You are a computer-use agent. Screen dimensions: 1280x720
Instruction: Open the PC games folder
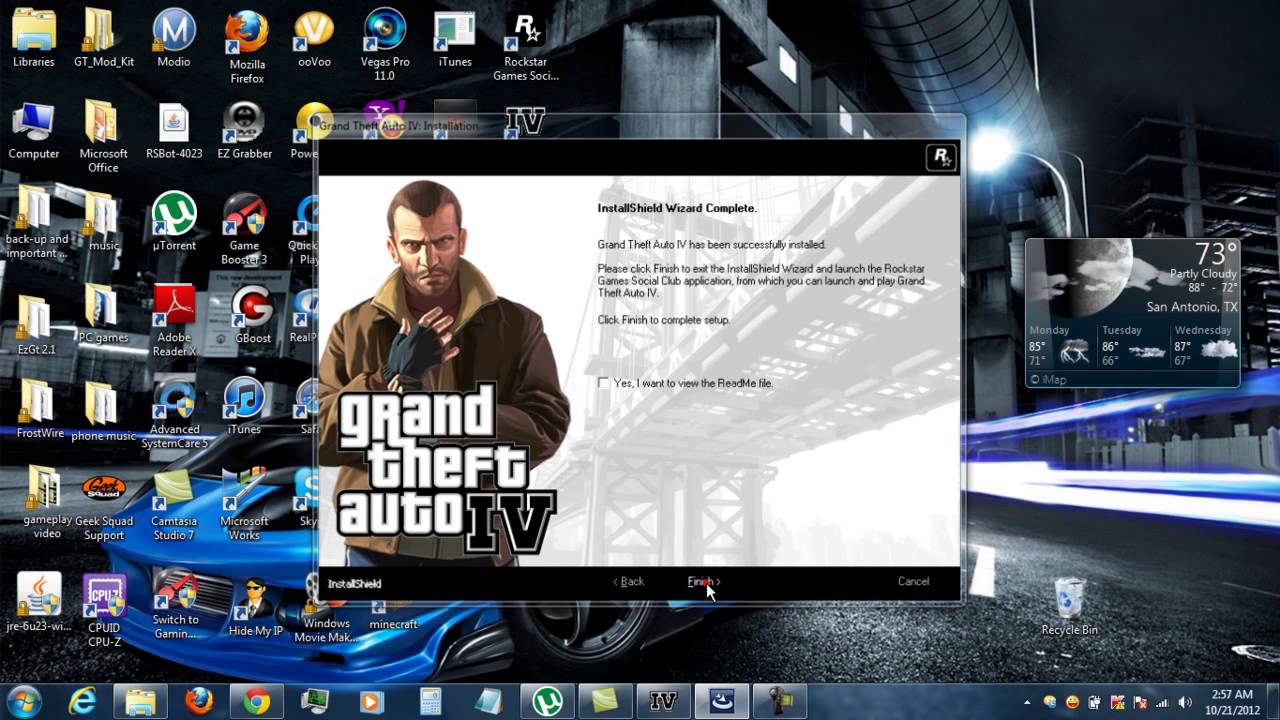point(103,314)
